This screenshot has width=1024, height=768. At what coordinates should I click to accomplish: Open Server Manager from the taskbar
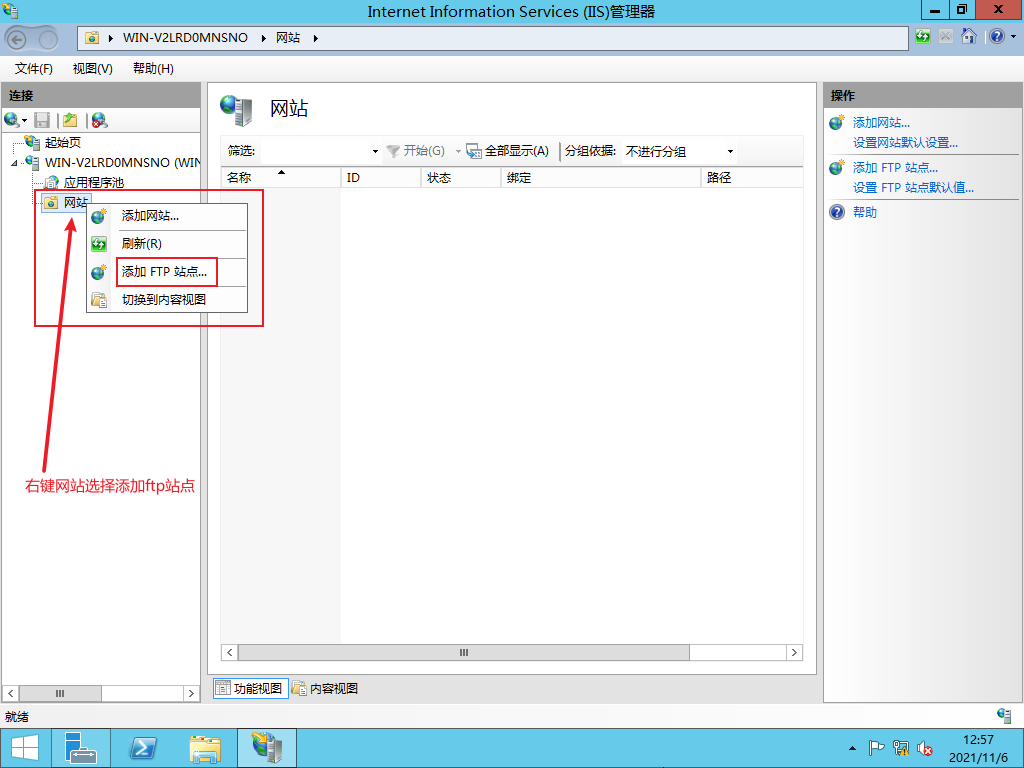[81, 748]
